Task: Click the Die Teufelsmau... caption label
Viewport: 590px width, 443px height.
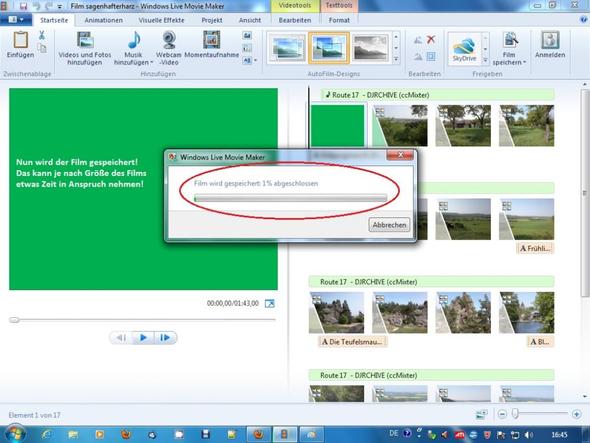Action: pyautogui.click(x=353, y=342)
